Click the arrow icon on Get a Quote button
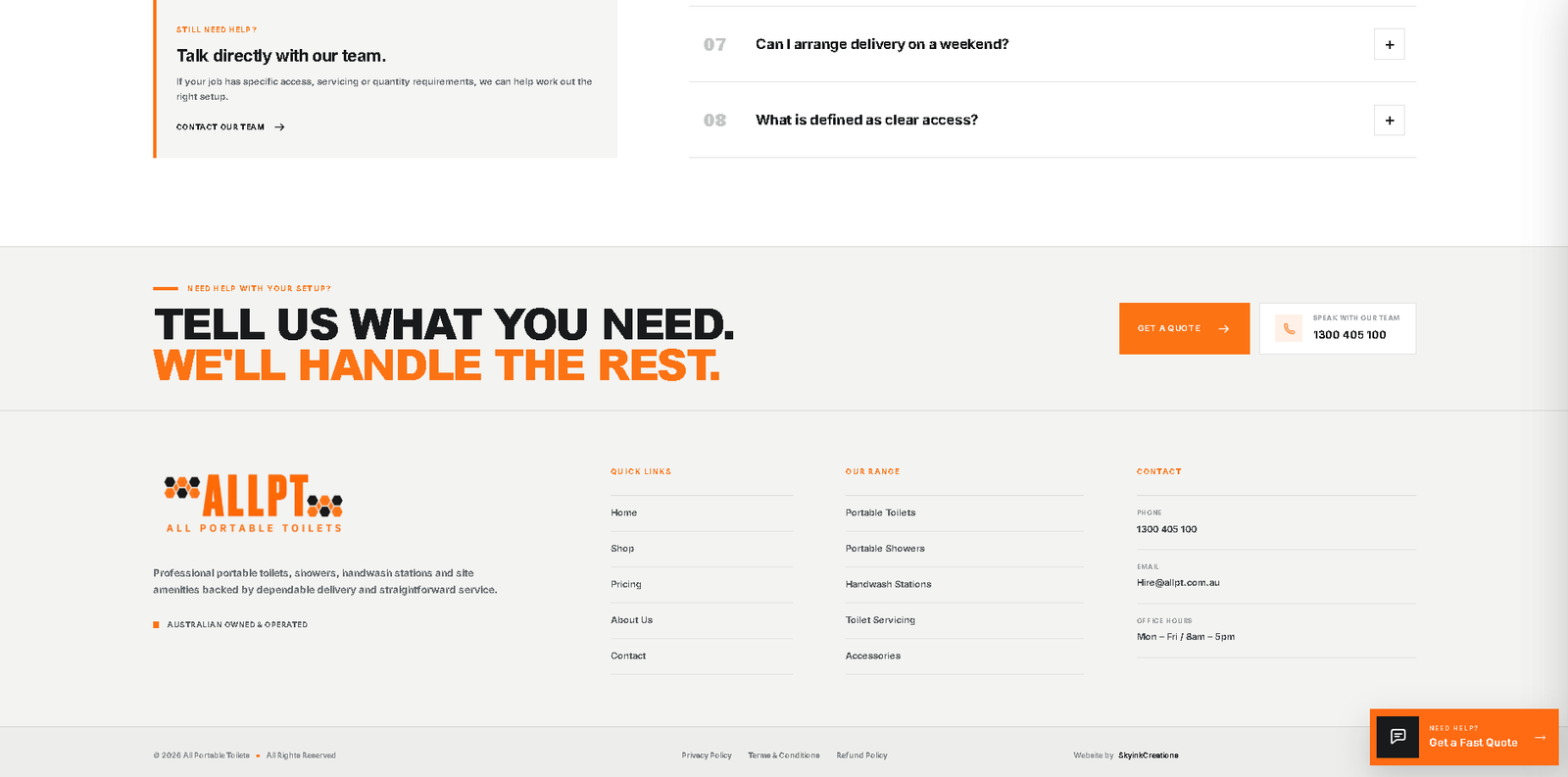Image resolution: width=1568 pixels, height=777 pixels. (x=1223, y=329)
